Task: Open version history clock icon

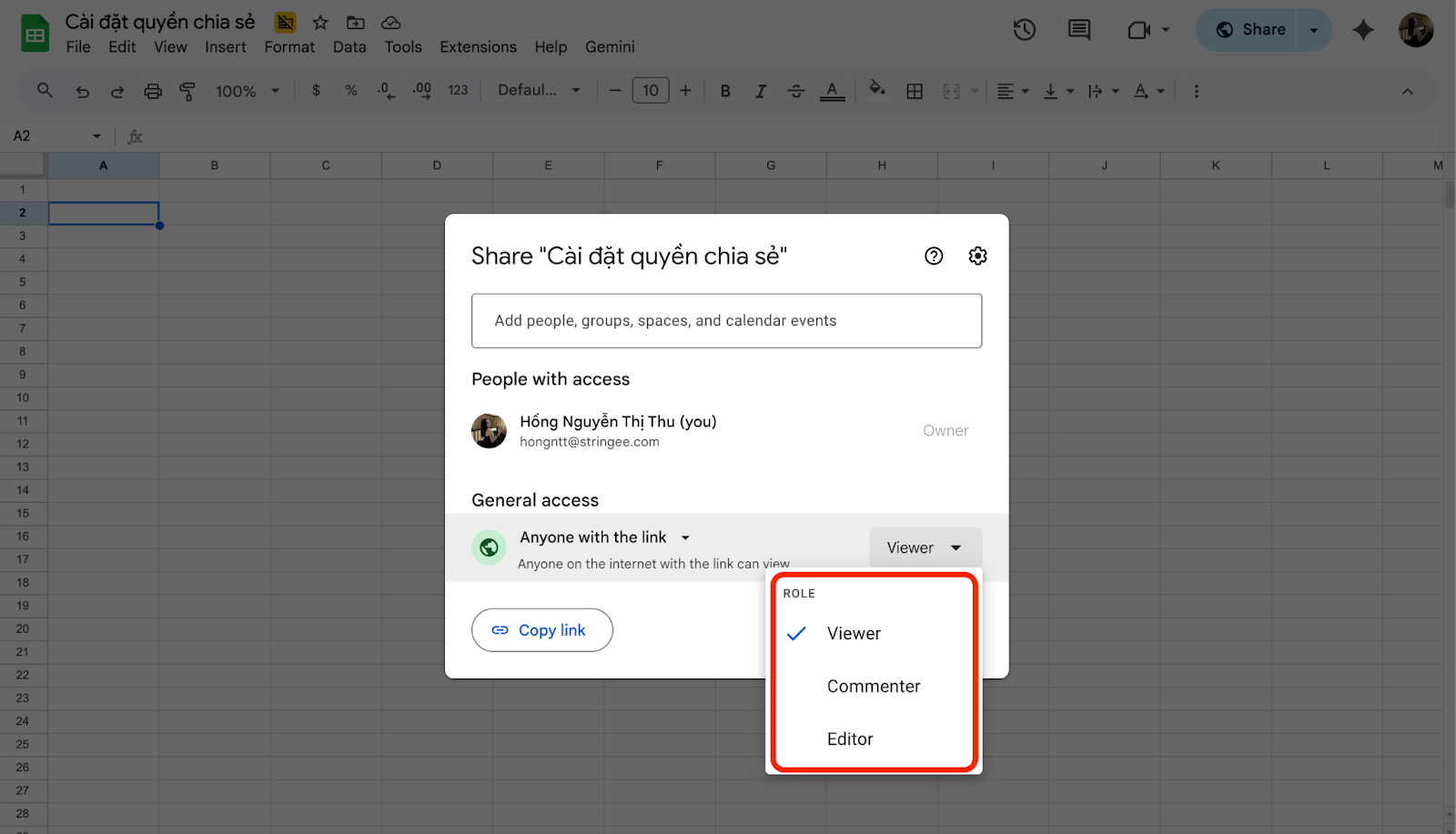Action: [1025, 30]
